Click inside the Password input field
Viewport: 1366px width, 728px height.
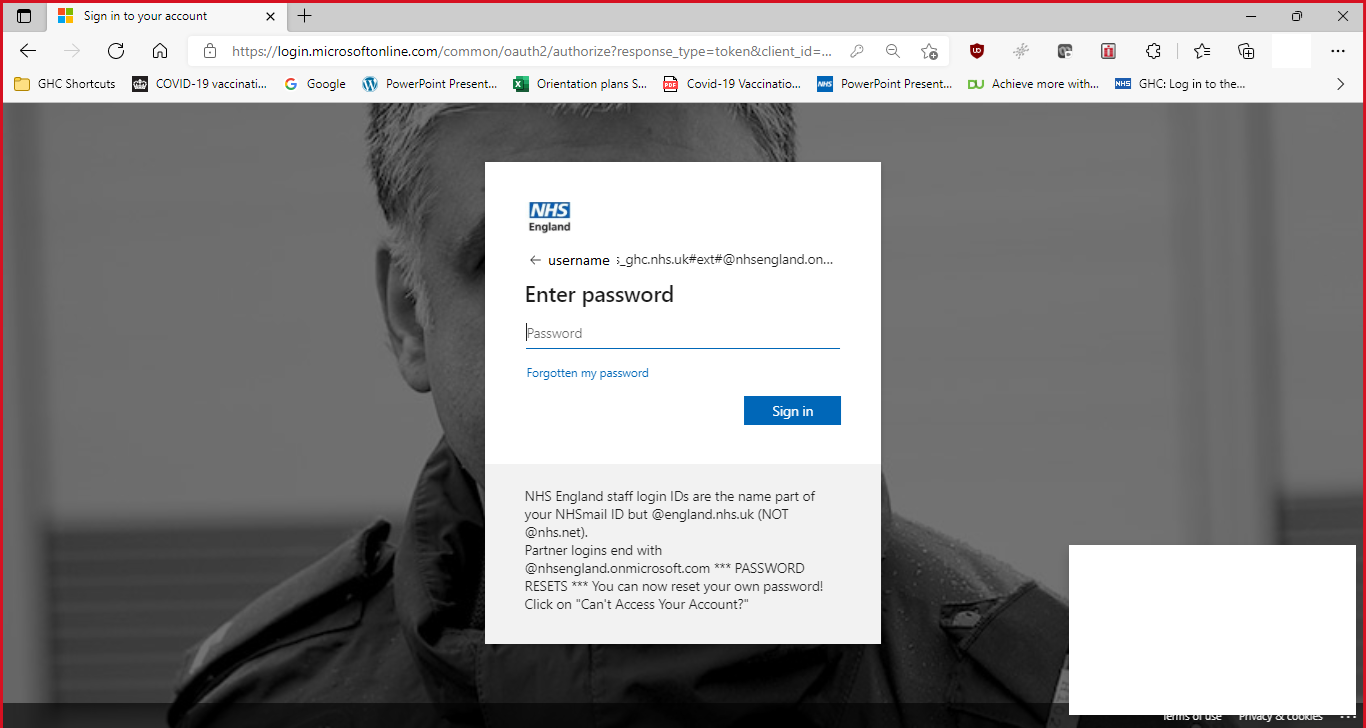point(683,332)
